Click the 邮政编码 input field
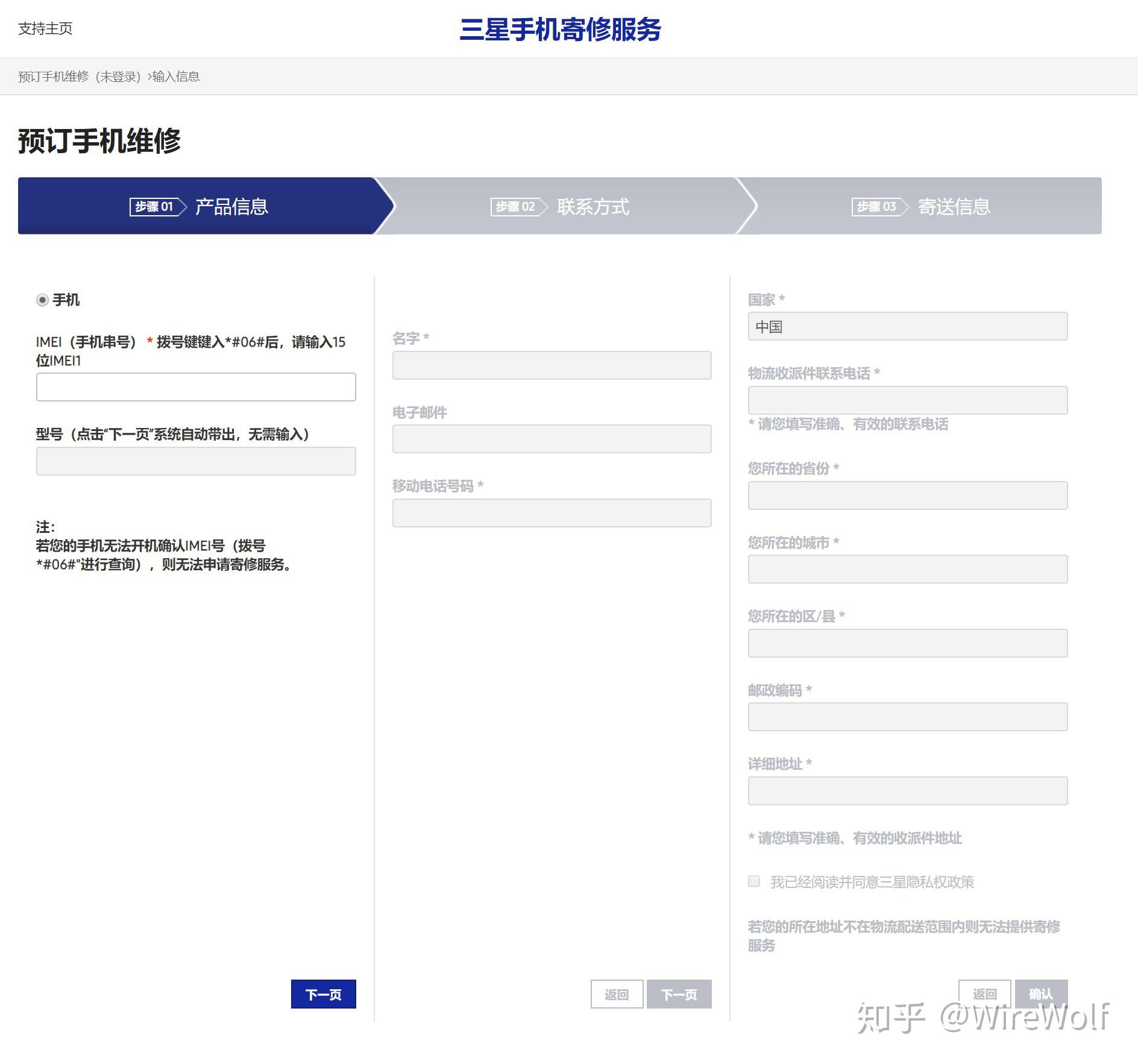Viewport: 1138px width, 1064px height. pos(908,717)
